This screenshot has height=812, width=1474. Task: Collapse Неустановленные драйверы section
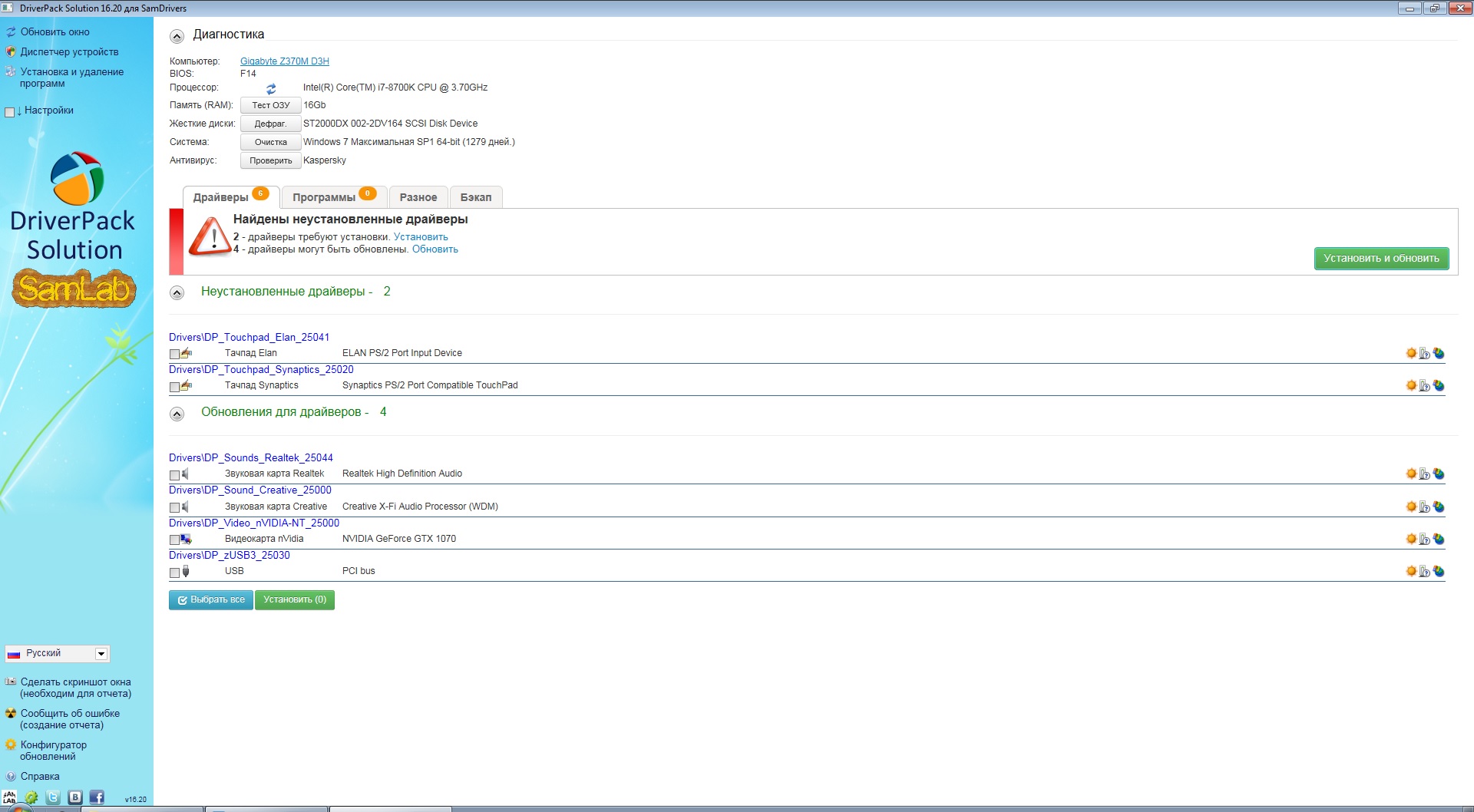[177, 292]
